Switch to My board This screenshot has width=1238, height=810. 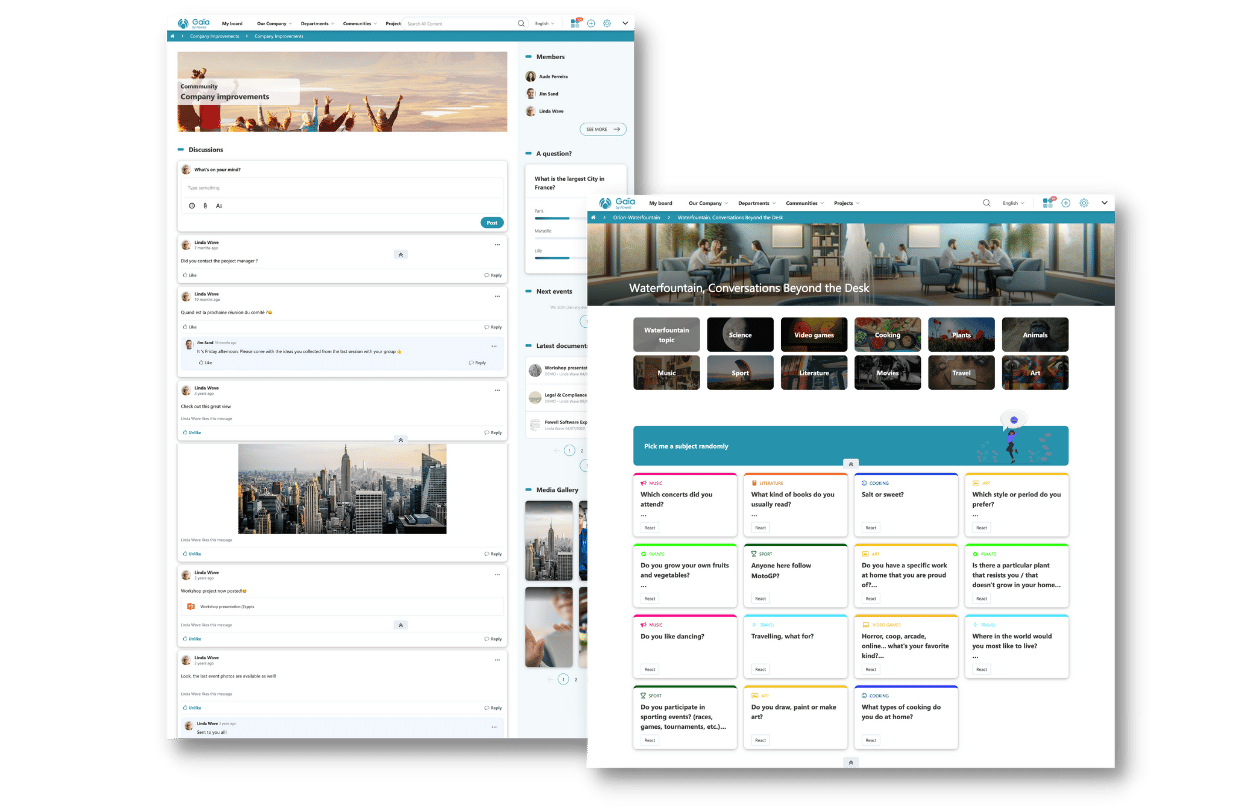[231, 22]
